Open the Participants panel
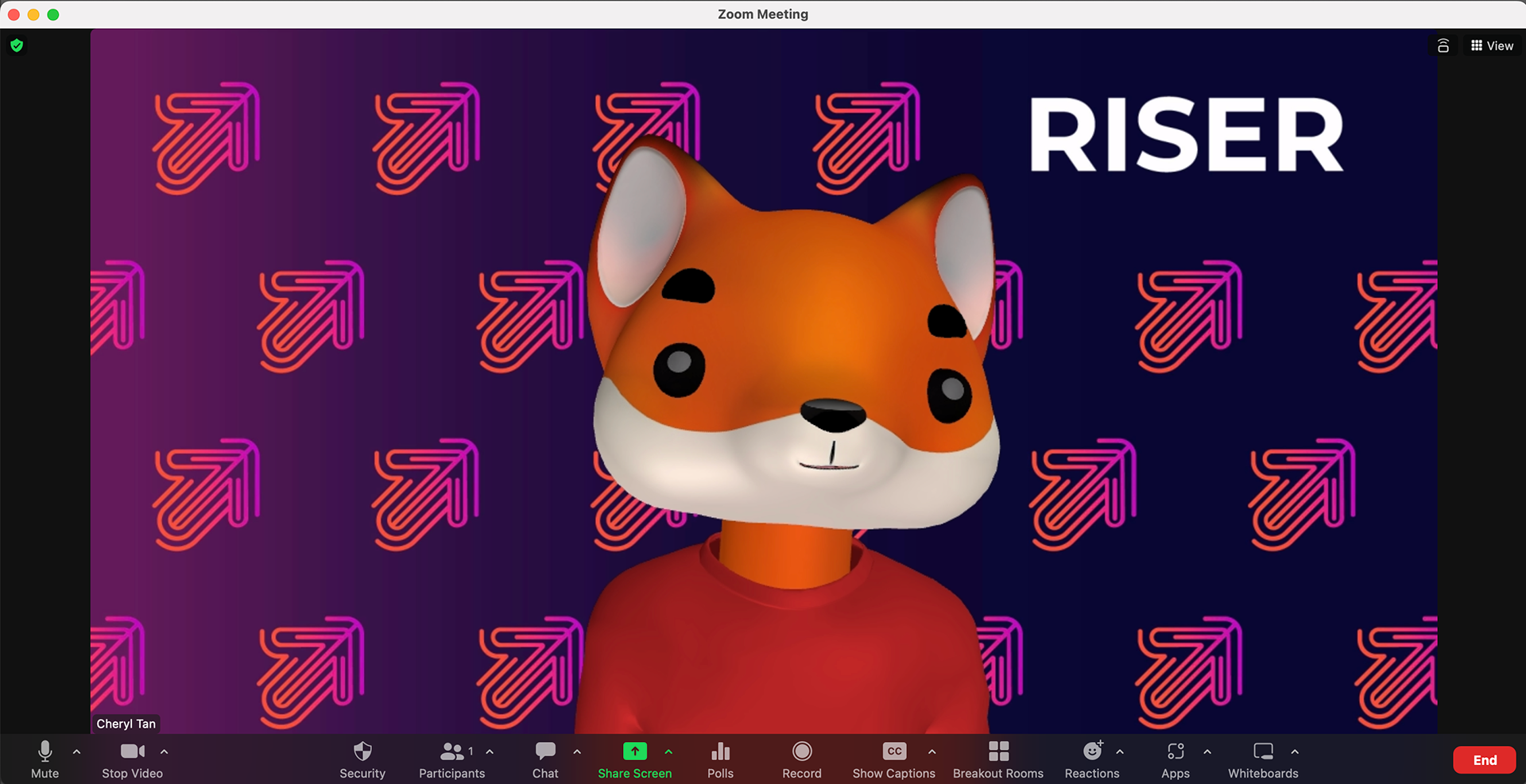Image resolution: width=1526 pixels, height=784 pixels. 452,759
